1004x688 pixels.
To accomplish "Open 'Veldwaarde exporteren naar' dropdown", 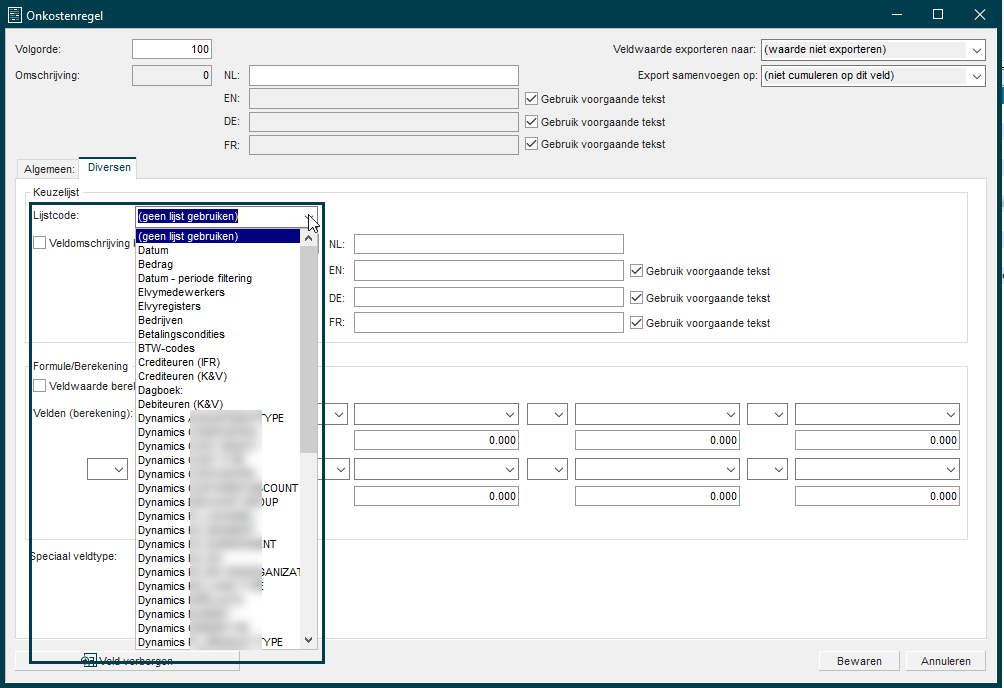I will (x=873, y=50).
